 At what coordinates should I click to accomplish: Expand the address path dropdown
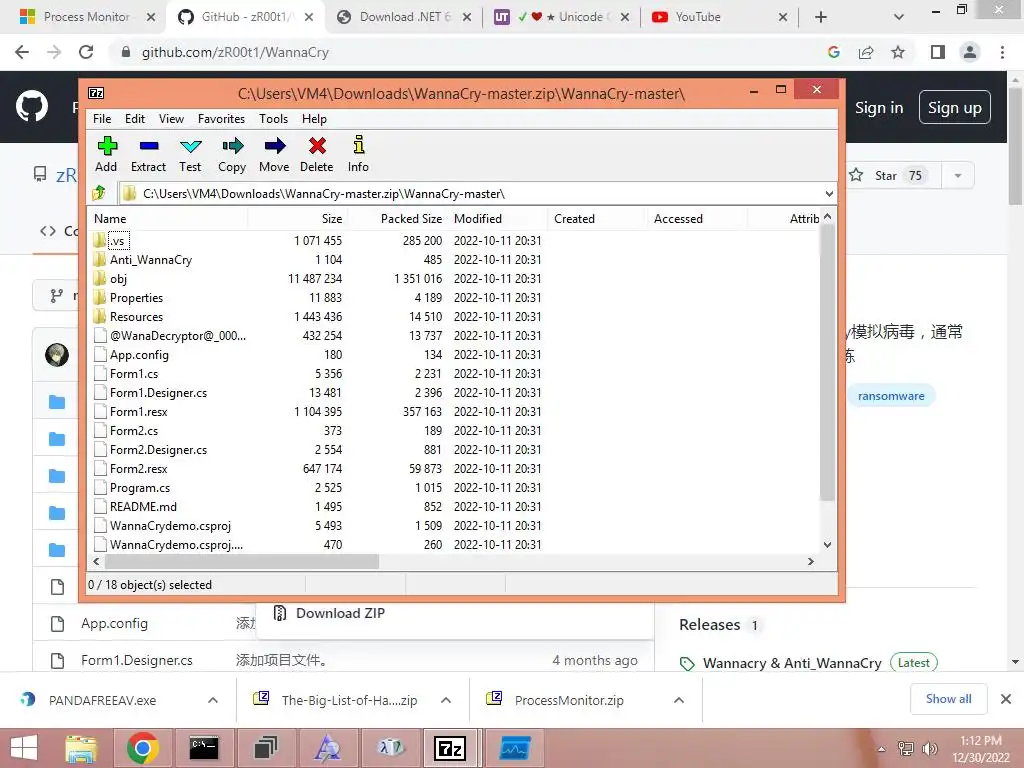point(829,193)
